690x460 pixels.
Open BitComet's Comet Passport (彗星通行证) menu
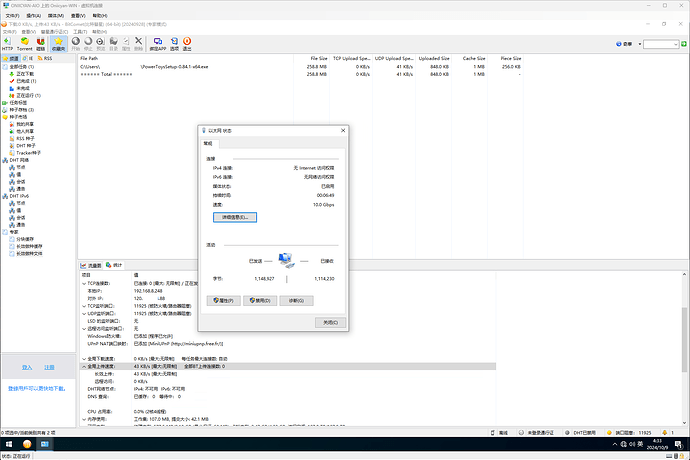point(54,32)
